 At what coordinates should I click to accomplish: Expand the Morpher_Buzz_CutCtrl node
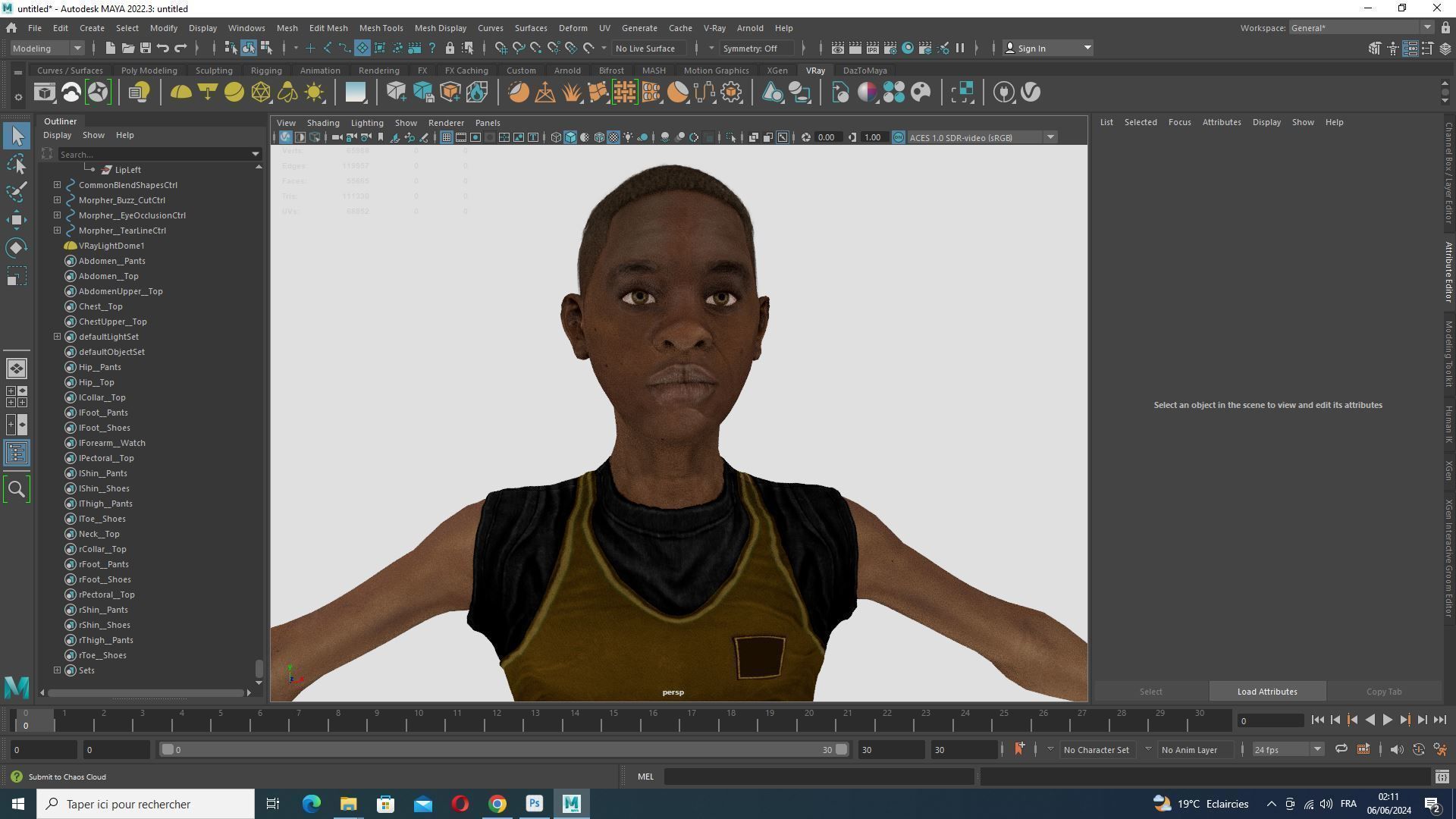(57, 200)
